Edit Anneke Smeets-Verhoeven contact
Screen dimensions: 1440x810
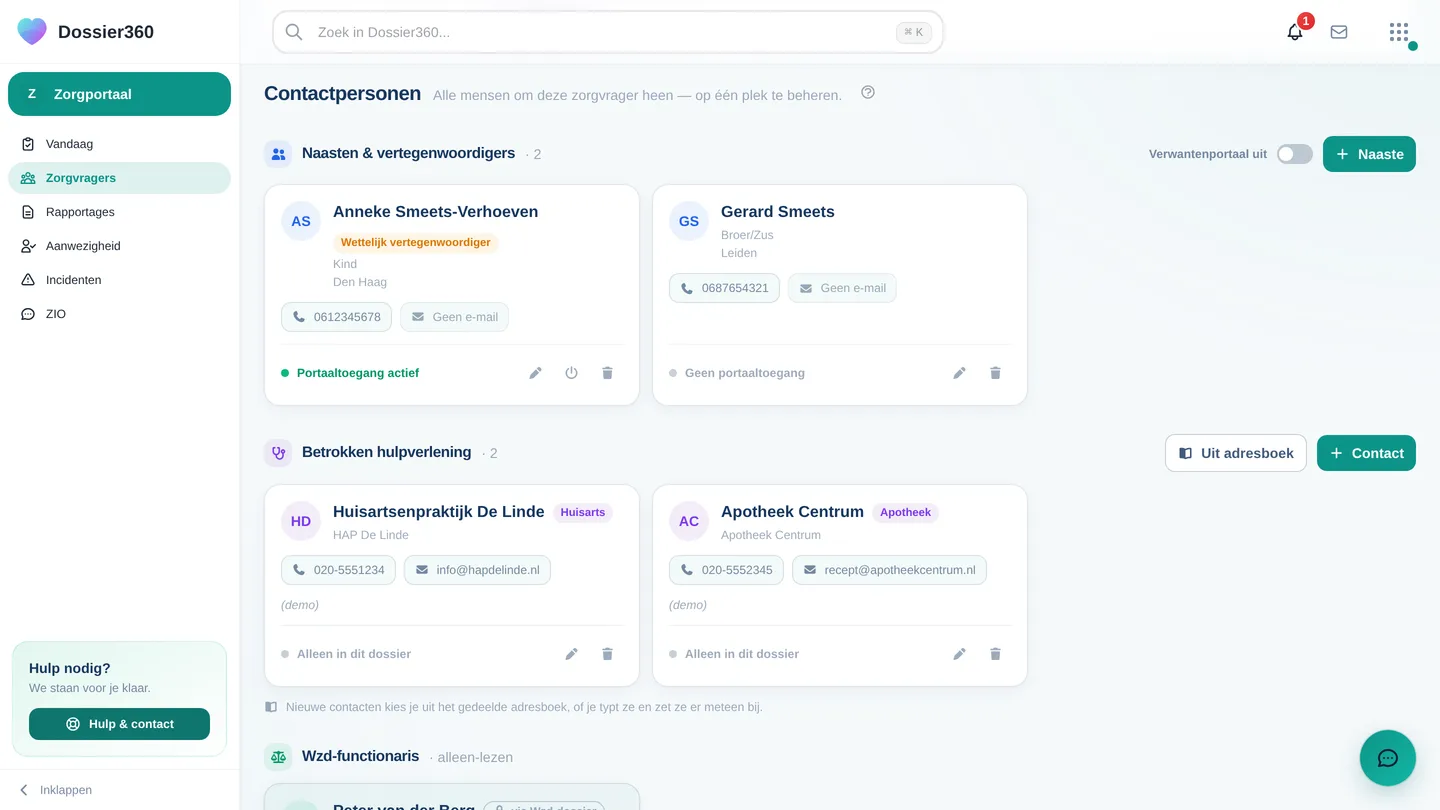pyautogui.click(x=536, y=373)
